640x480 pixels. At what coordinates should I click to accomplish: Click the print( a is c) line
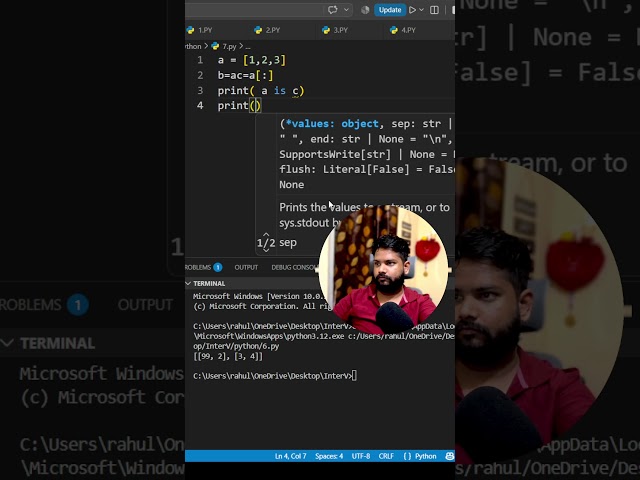pos(261,91)
